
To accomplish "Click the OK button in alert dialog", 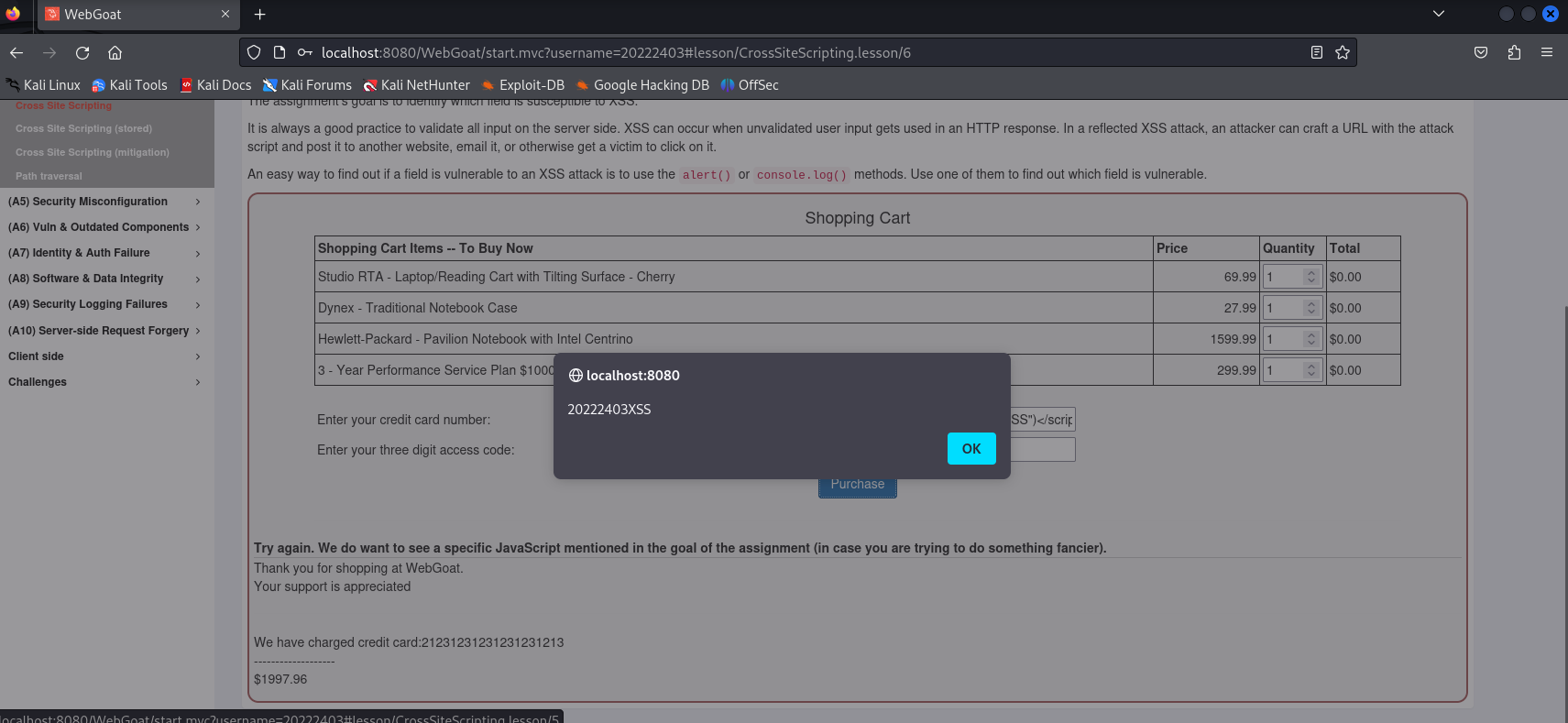I will [x=971, y=448].
